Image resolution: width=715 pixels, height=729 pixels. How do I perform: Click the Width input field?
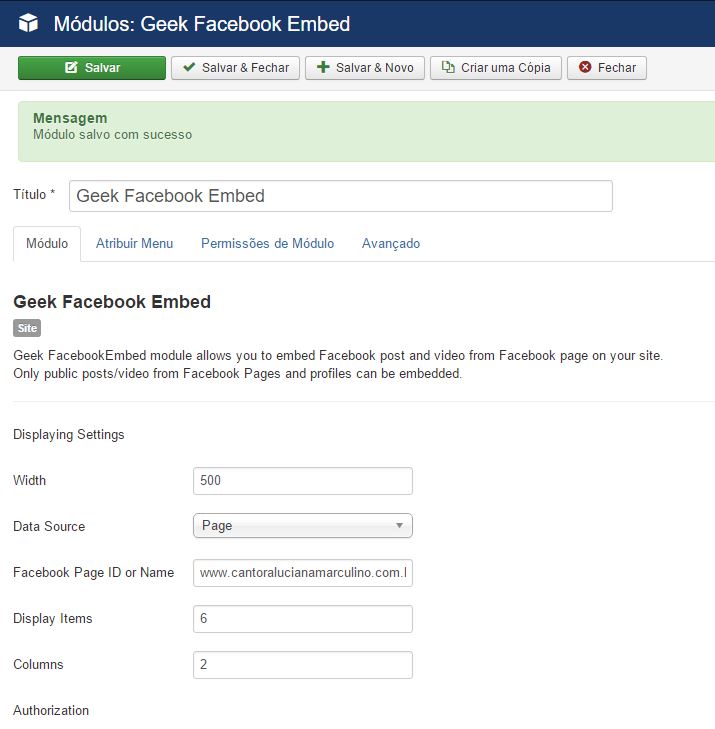coord(303,481)
